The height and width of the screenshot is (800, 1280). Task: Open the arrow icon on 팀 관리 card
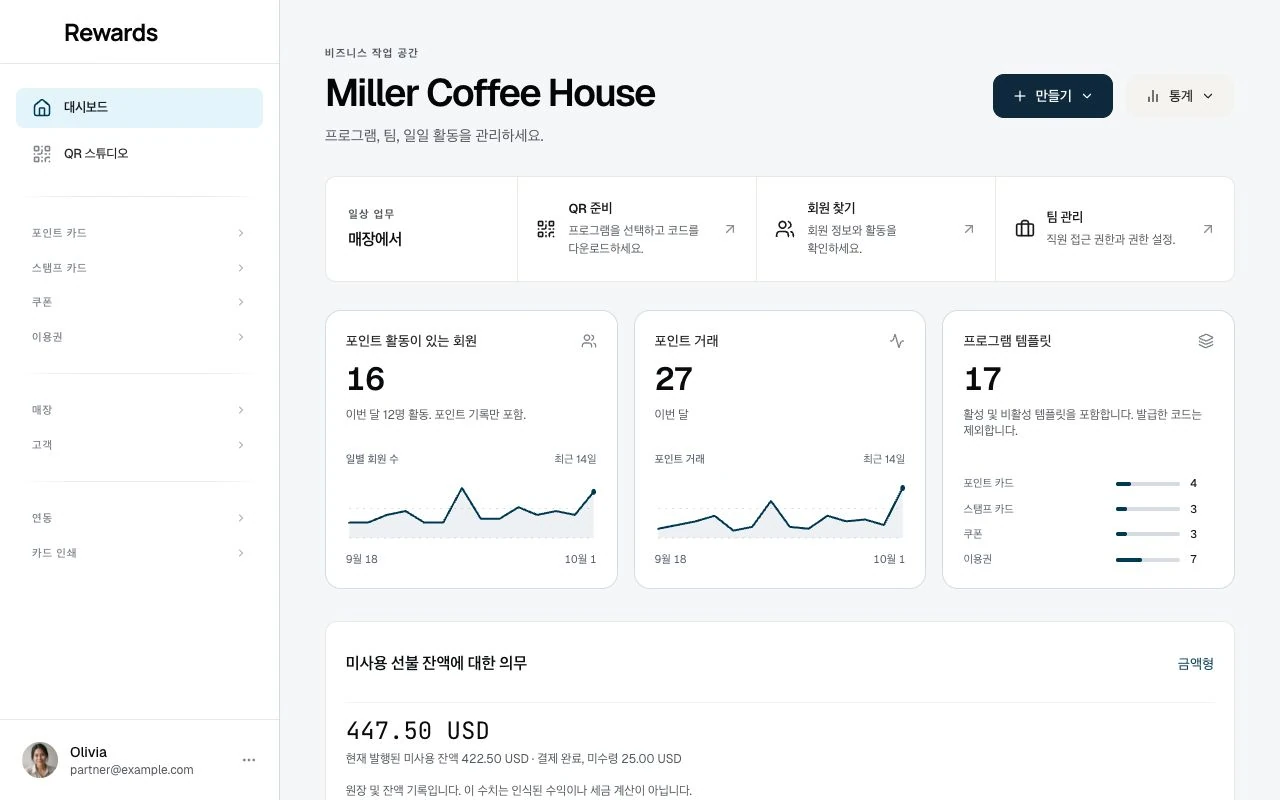[1208, 229]
